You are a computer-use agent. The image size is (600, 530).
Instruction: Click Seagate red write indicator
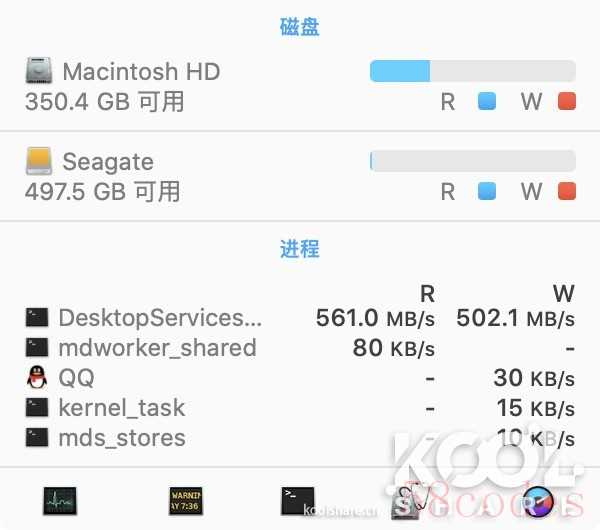pos(567,191)
